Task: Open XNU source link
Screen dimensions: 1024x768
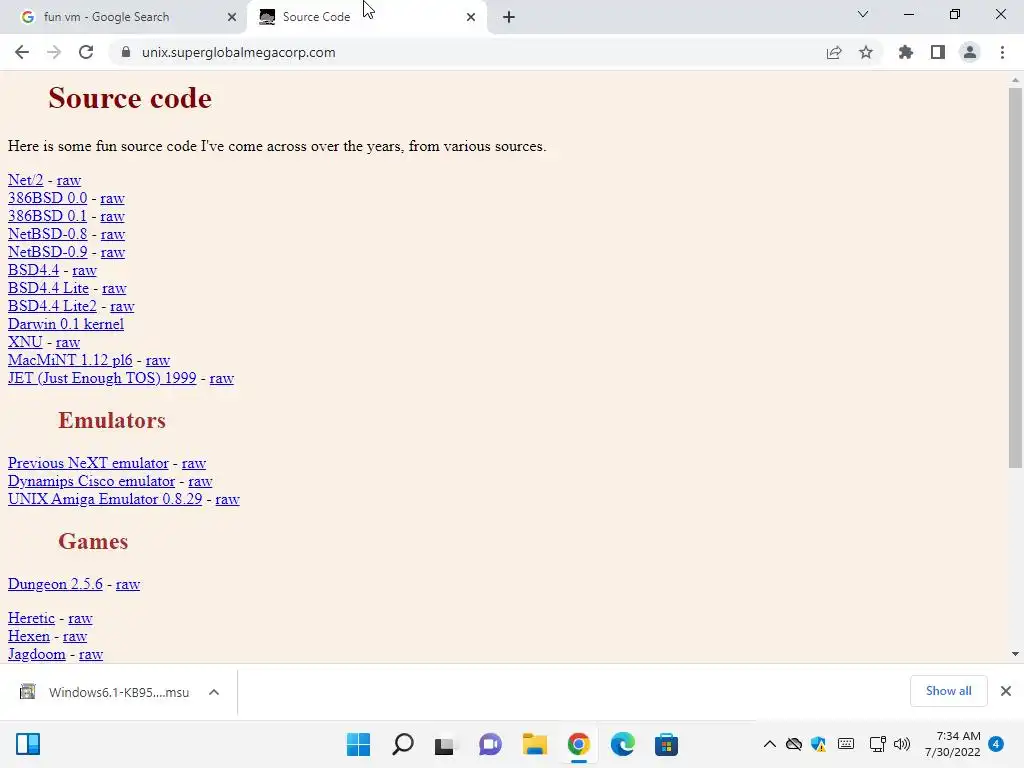Action: (25, 342)
